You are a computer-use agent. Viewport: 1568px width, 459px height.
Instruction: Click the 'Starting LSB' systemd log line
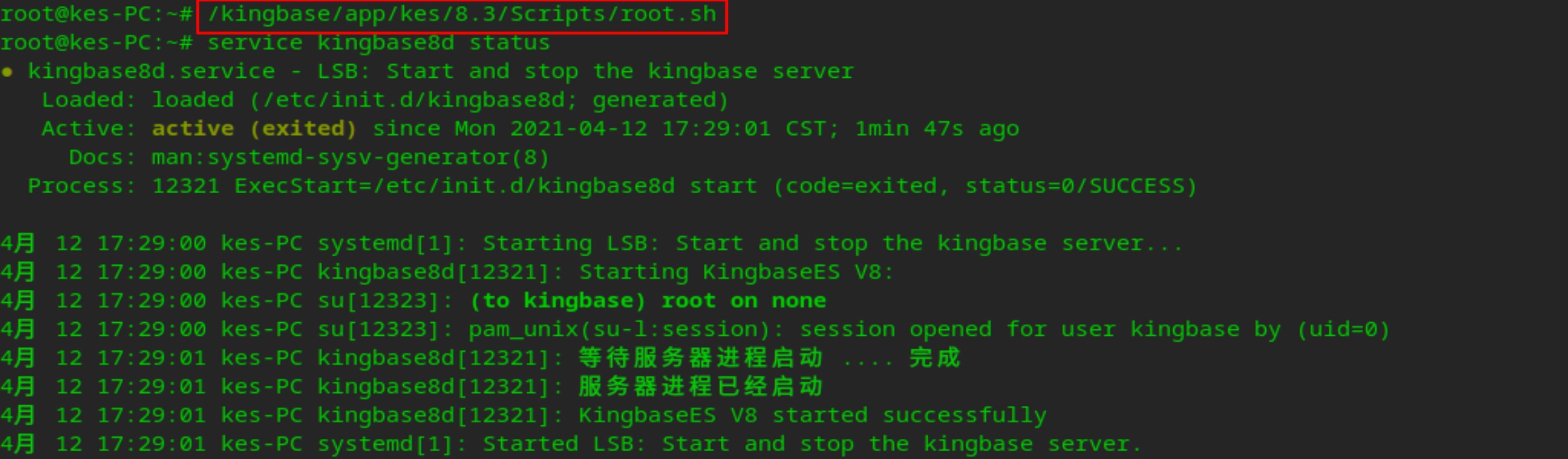point(592,244)
